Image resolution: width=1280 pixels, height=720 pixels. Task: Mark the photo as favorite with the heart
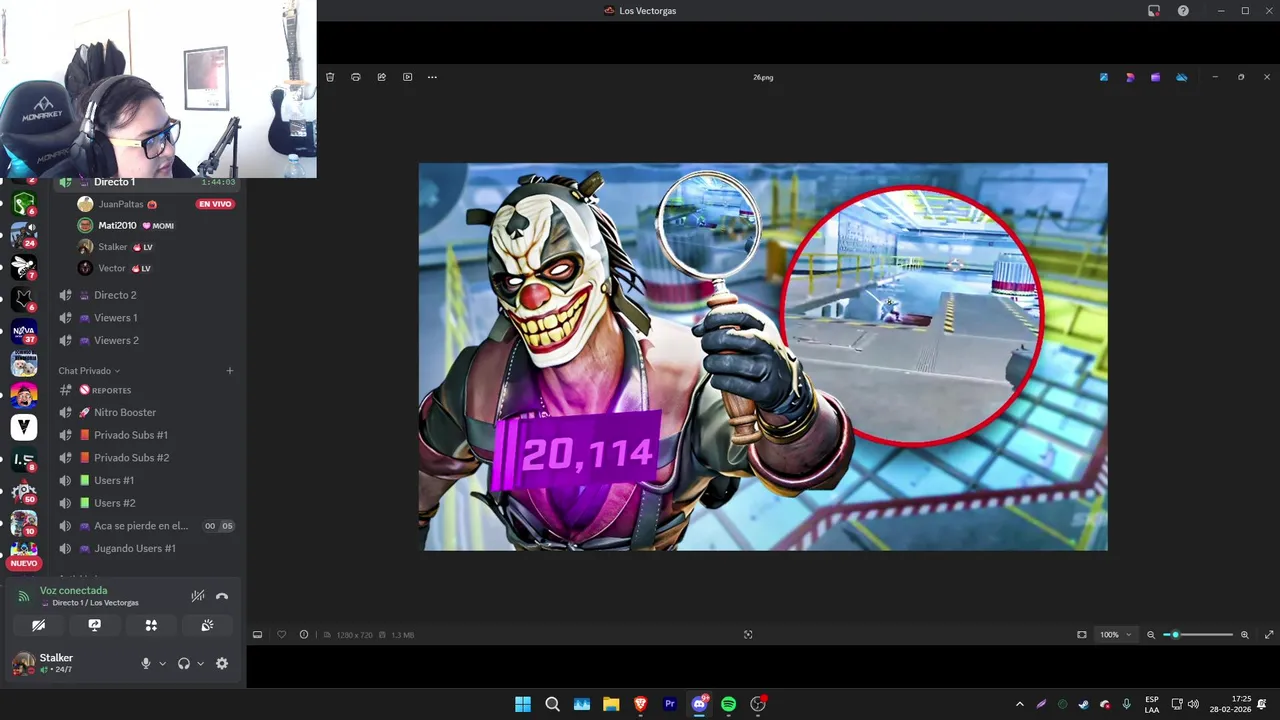(281, 635)
